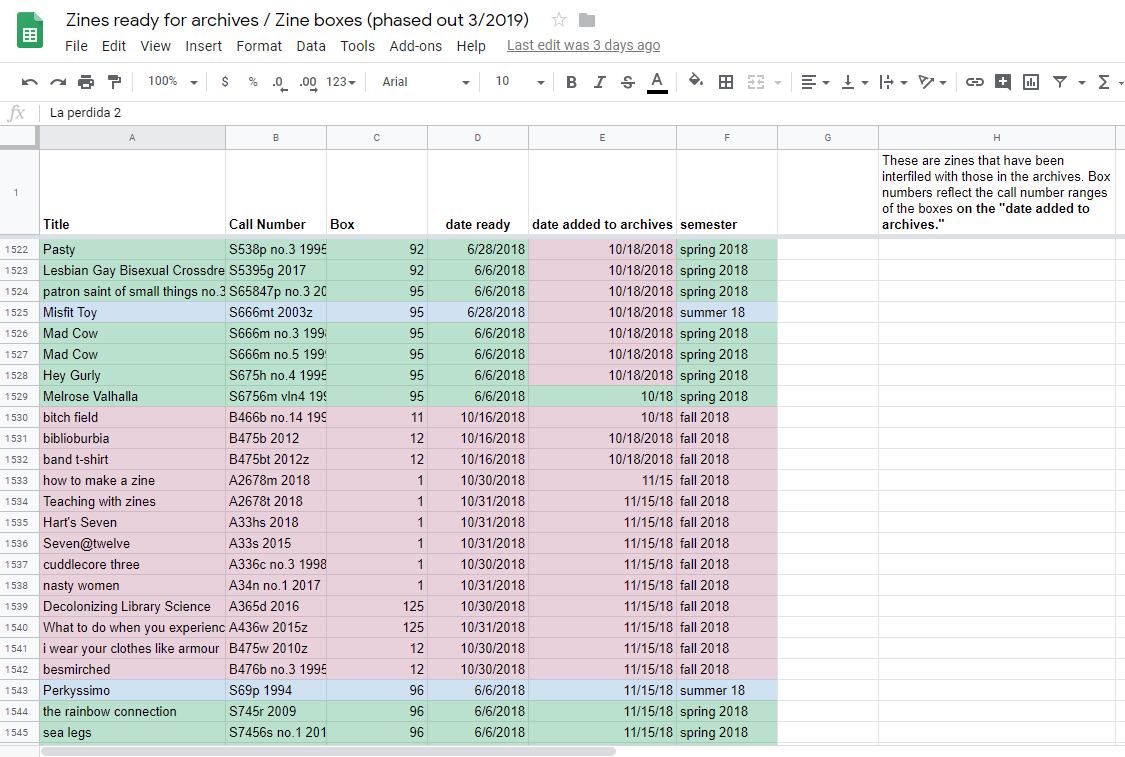Click the move to folder icon

pyautogui.click(x=587, y=20)
